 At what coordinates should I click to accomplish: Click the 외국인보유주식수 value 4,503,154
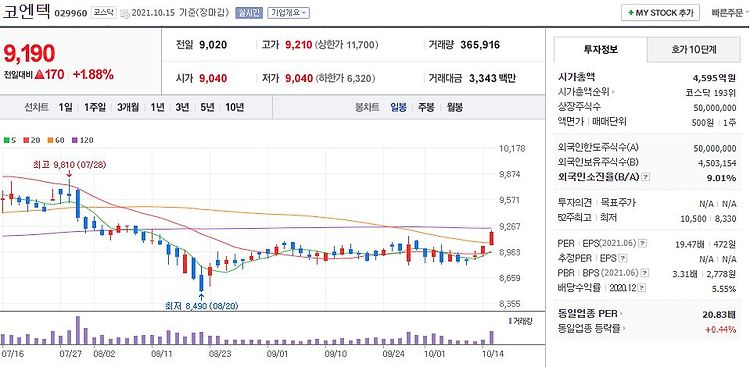pos(717,163)
